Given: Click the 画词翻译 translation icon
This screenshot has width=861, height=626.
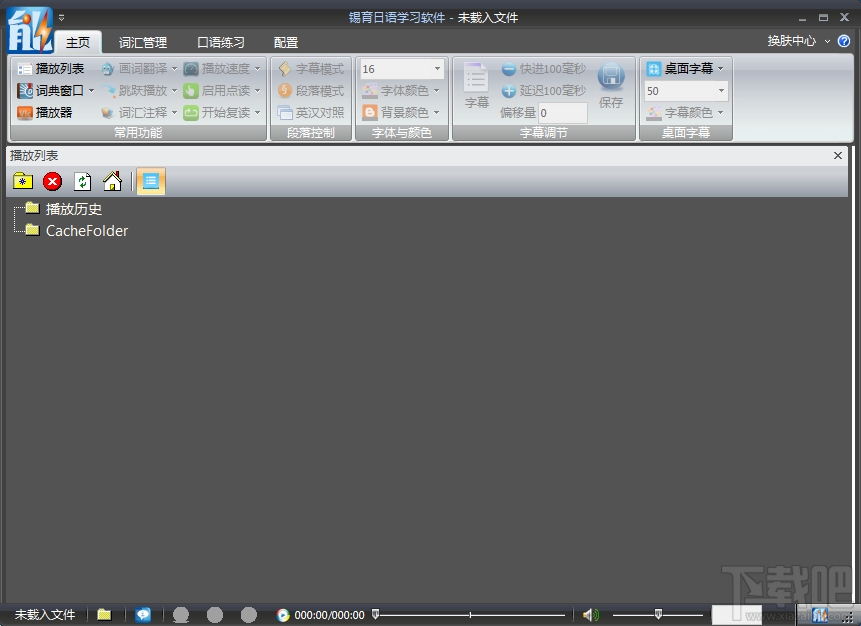Looking at the screenshot, I should pyautogui.click(x=108, y=69).
